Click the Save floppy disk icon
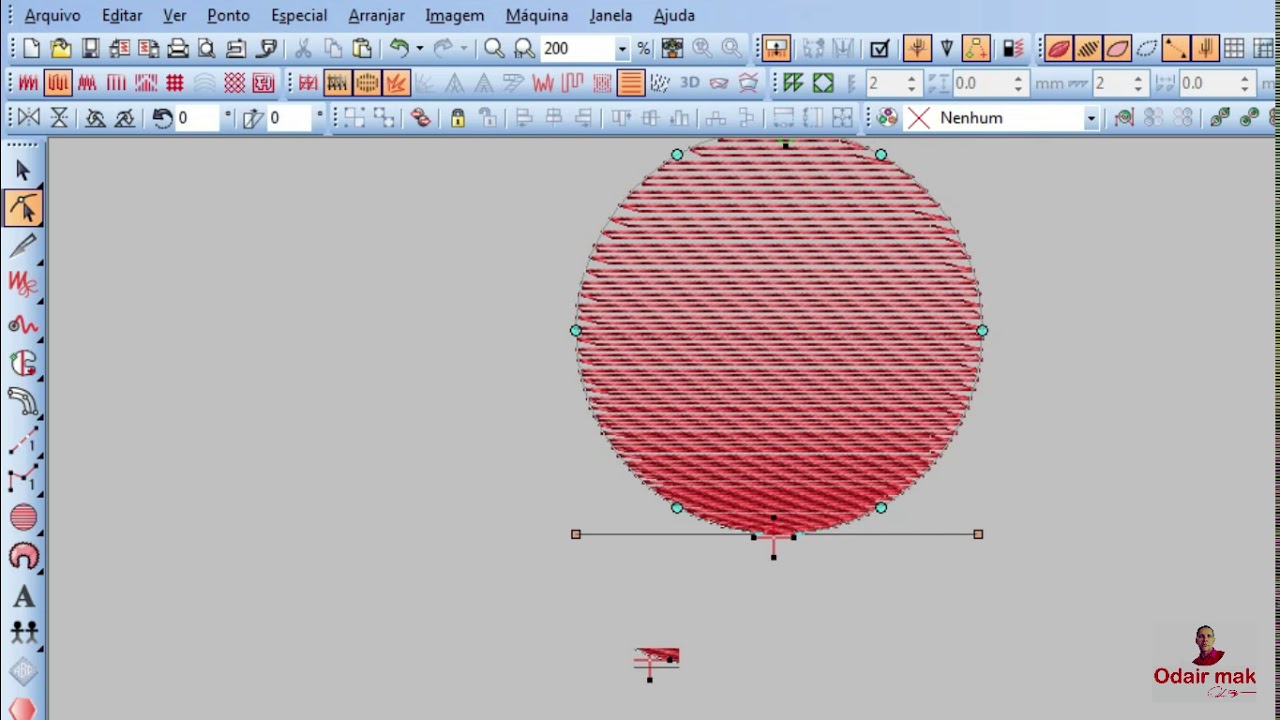The height and width of the screenshot is (720, 1280). coord(90,48)
